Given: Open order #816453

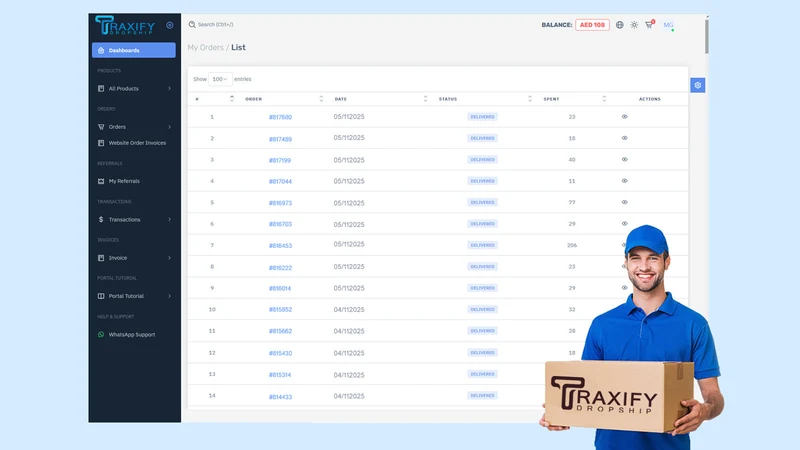Looking at the screenshot, I should coord(280,245).
